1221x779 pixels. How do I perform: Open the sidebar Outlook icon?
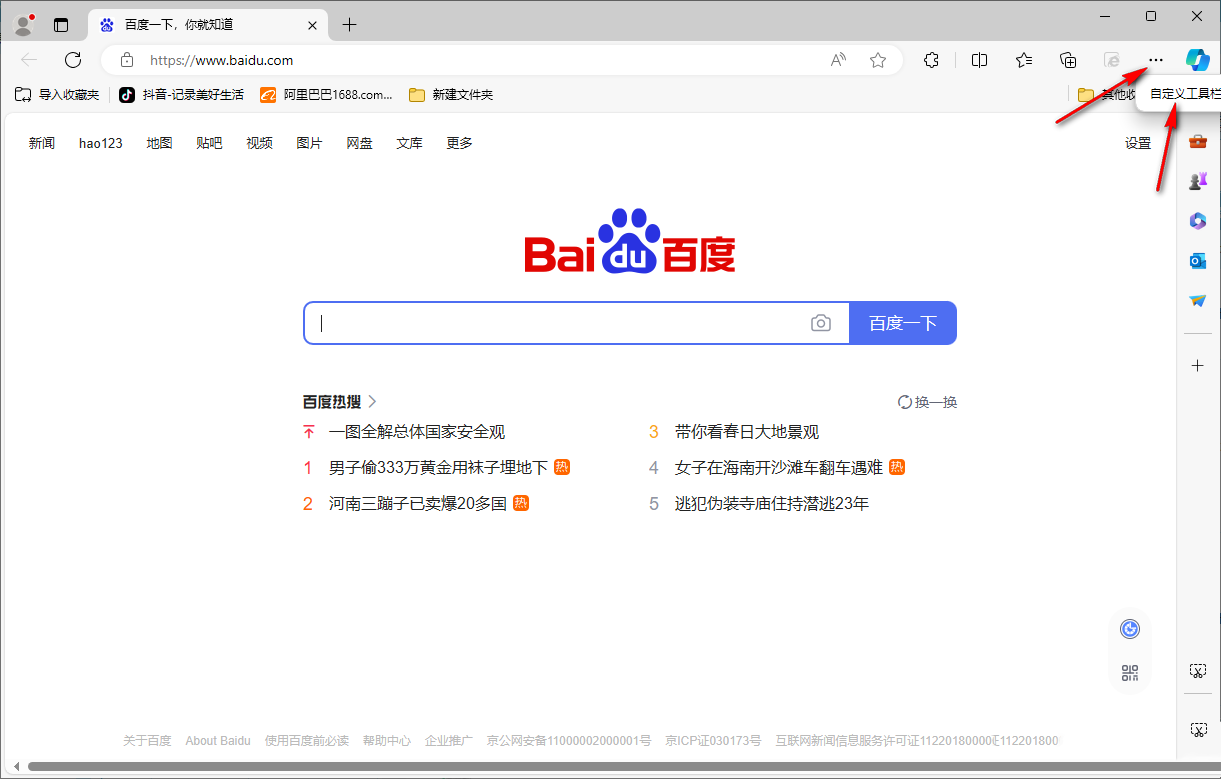tap(1198, 261)
